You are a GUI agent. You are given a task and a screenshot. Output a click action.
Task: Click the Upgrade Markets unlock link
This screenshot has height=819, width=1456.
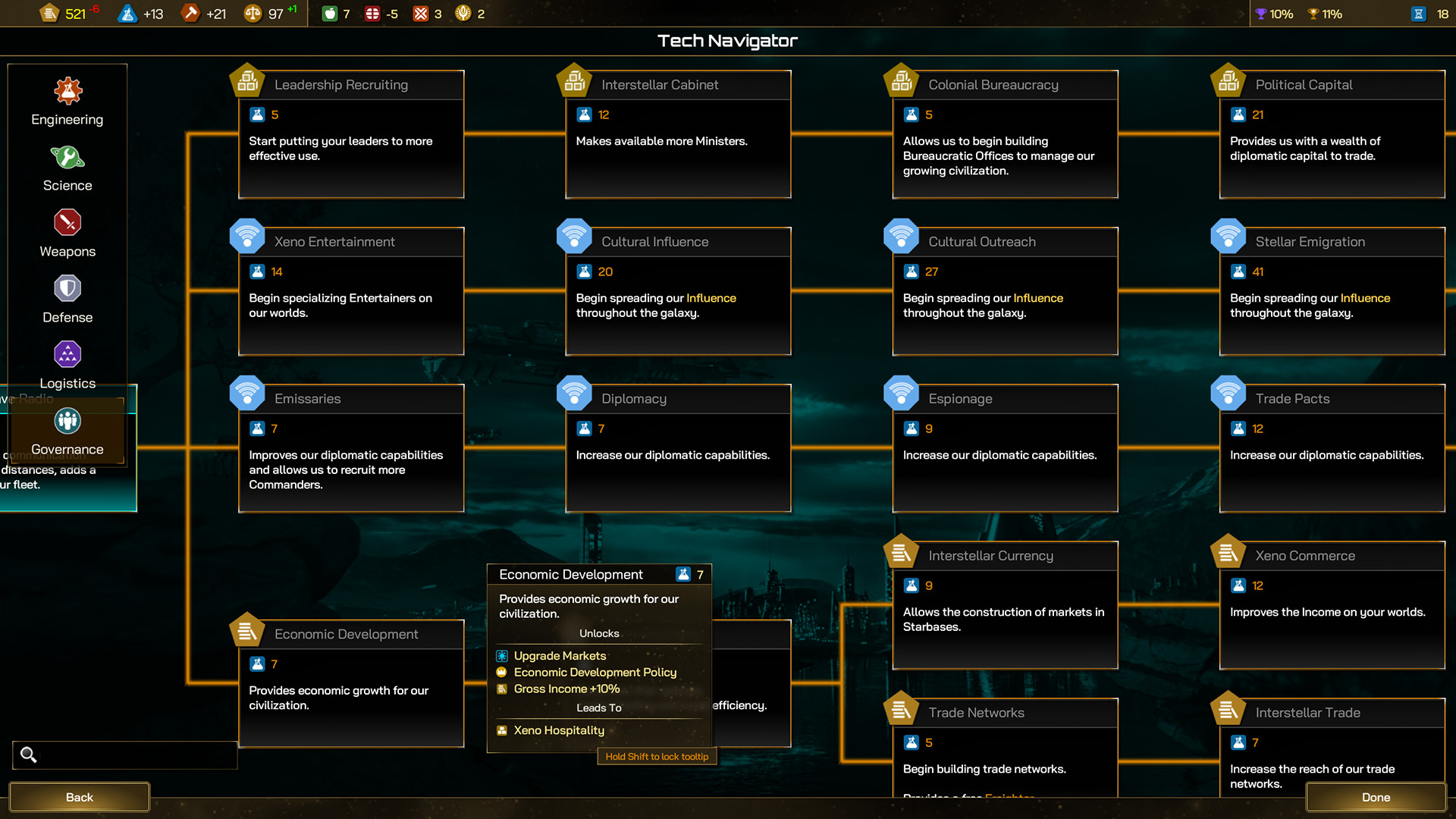tap(560, 655)
